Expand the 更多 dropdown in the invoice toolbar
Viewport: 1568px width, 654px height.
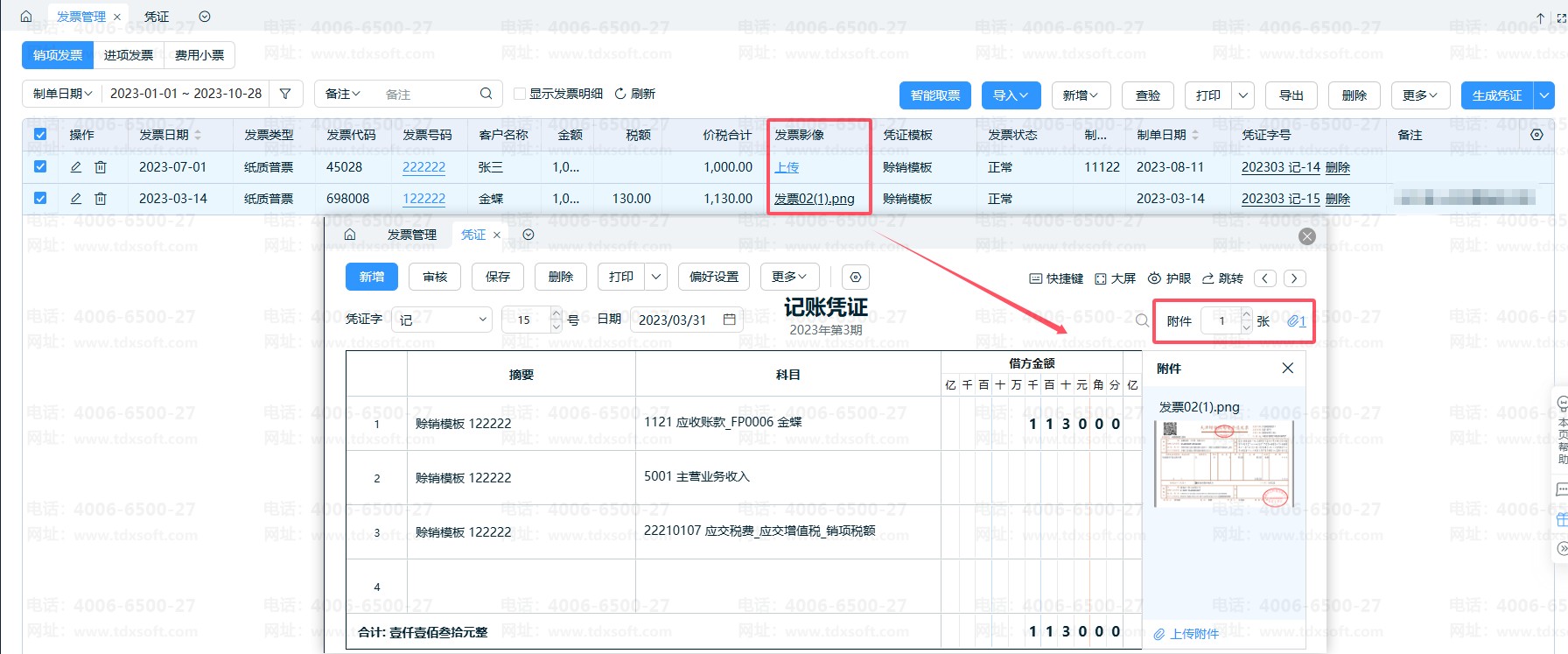1420,95
